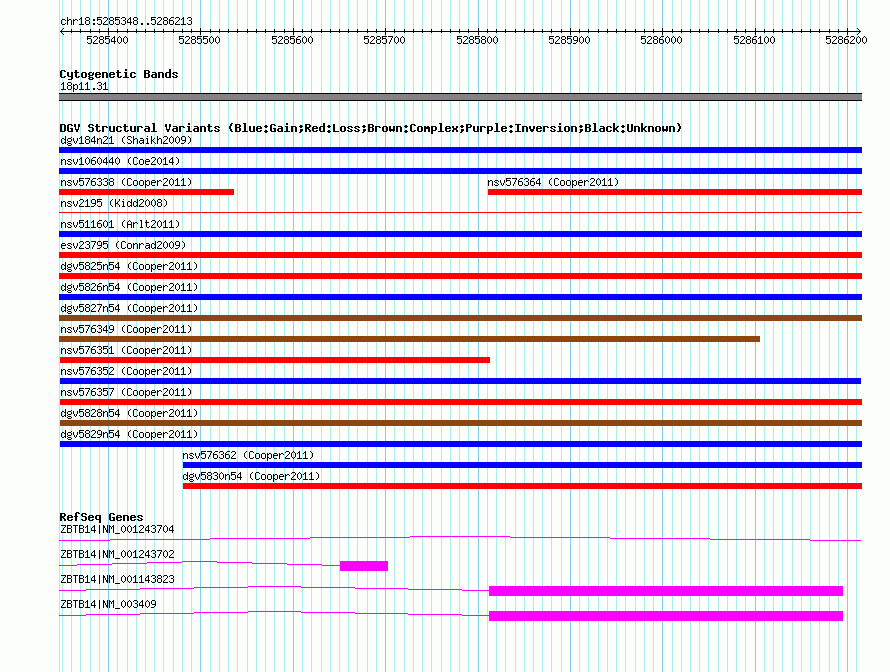Select the dgv5827n54 brown complex bar
The height and width of the screenshot is (672, 890).
[x=460, y=318]
